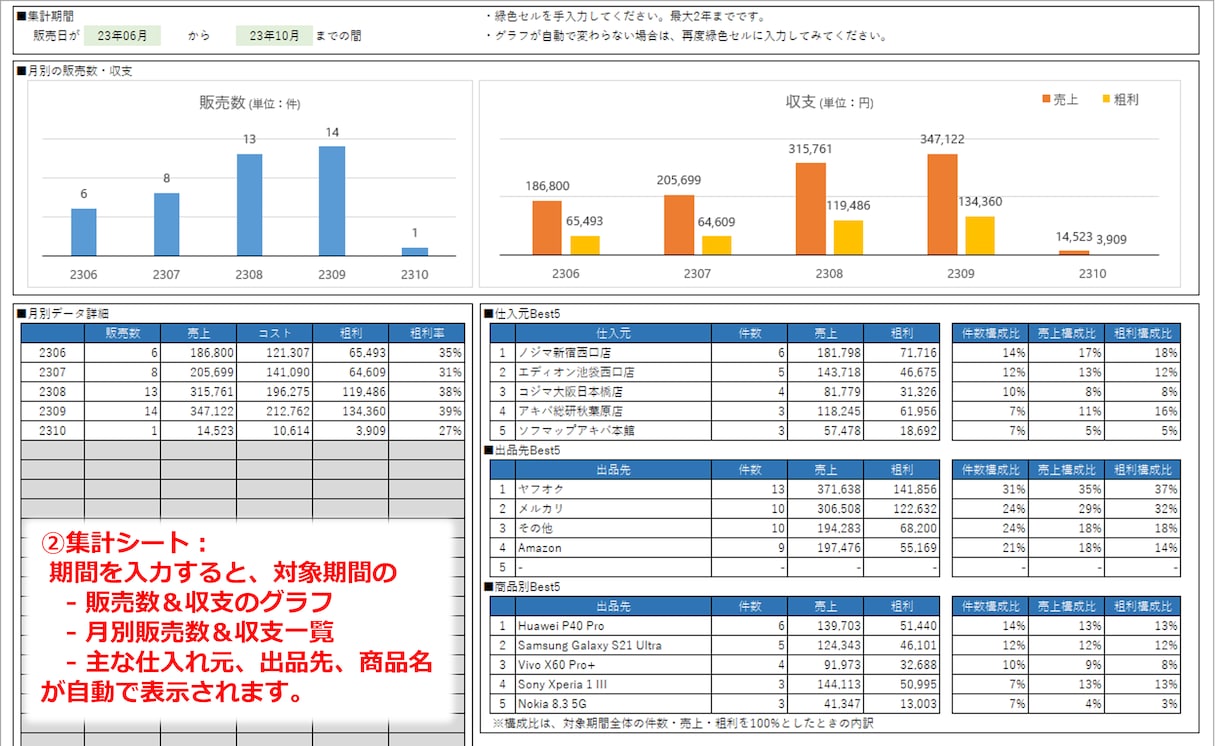The image size is (1220, 746).
Task: Select the 仕入元 header cell
Action: 613,333
